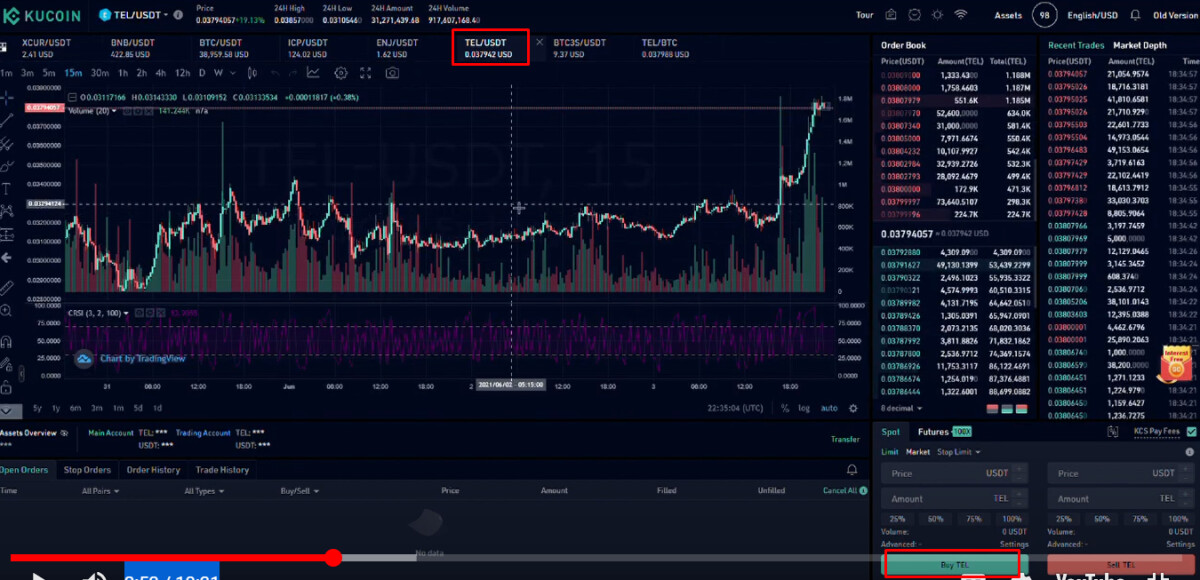Click the network status wifi icon
The image size is (1200, 580).
click(961, 16)
